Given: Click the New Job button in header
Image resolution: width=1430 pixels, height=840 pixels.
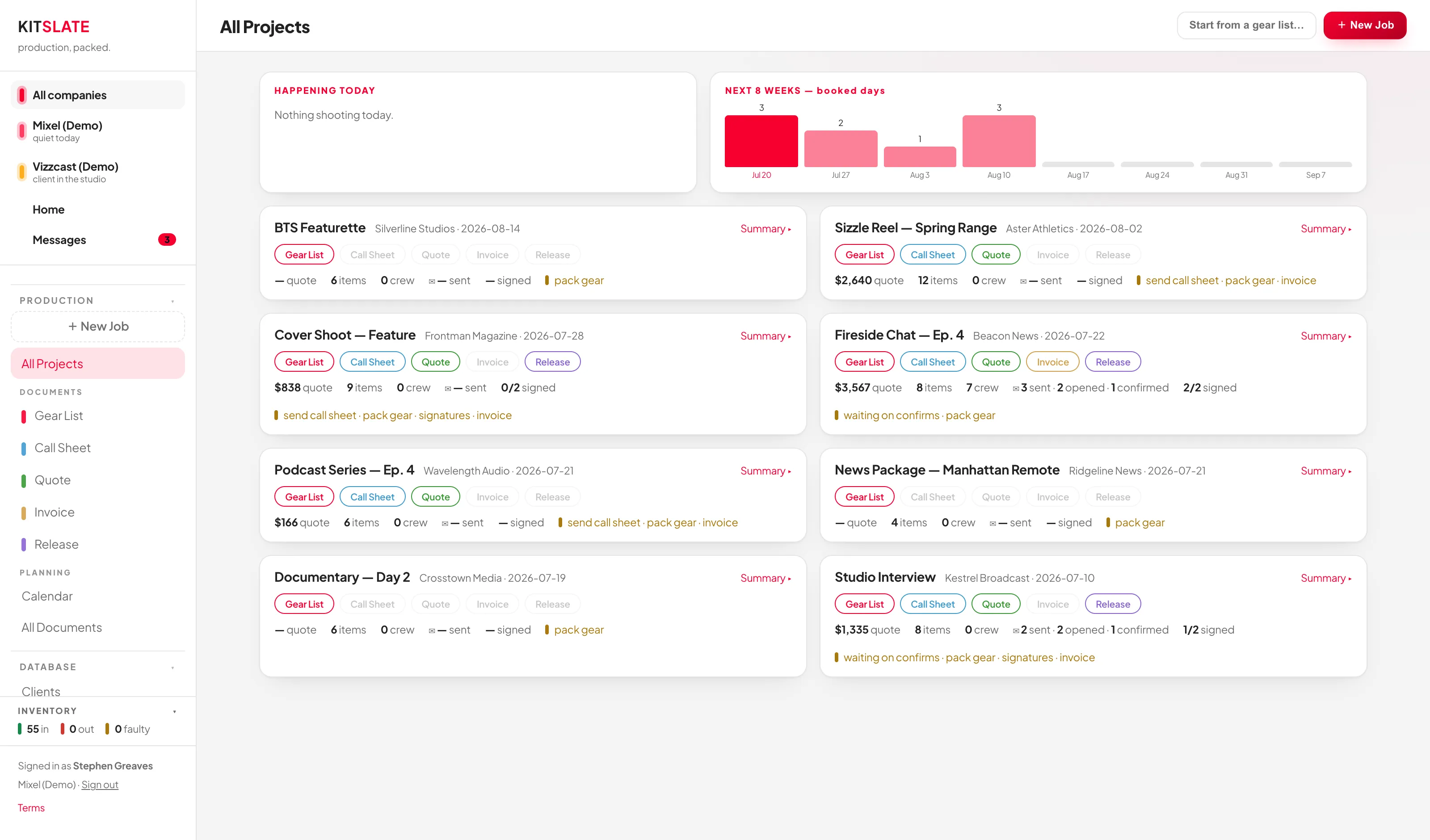Looking at the screenshot, I should 1364,25.
